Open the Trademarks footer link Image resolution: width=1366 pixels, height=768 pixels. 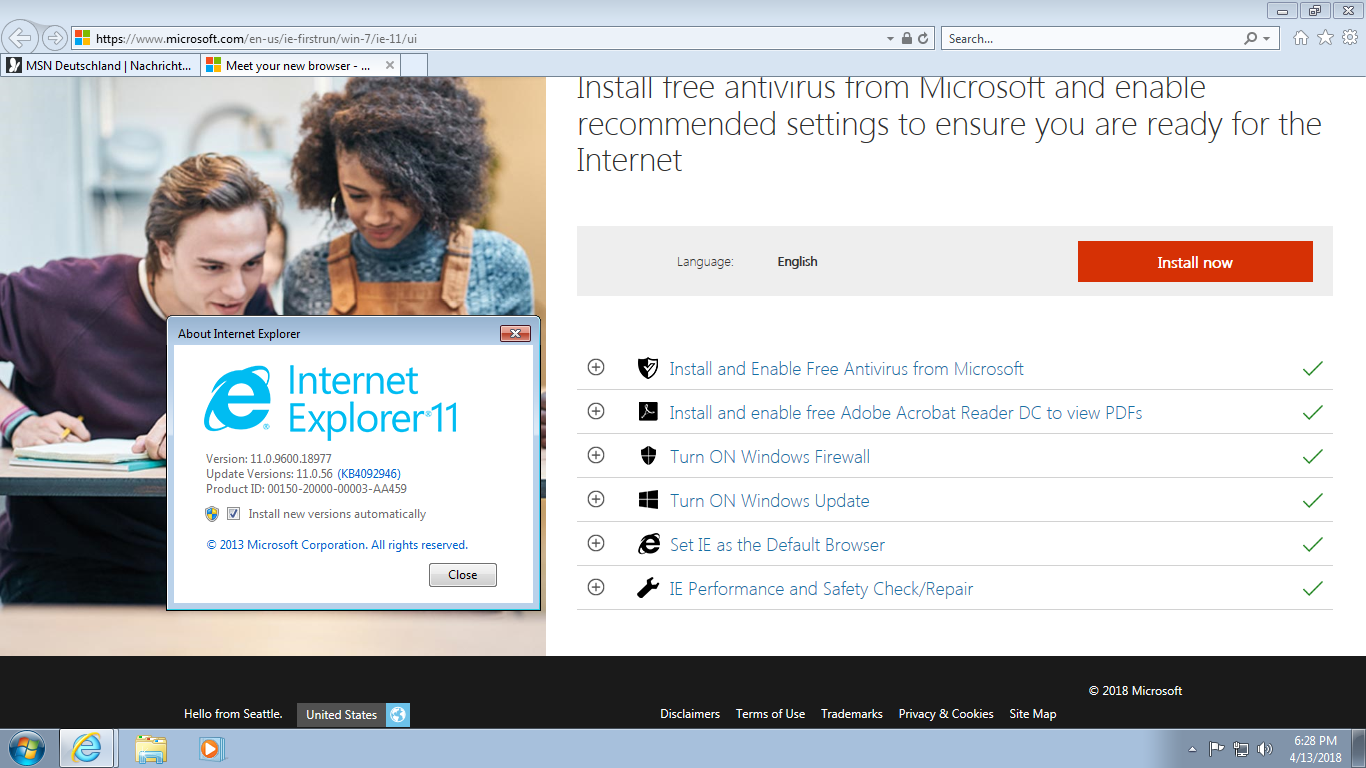pos(852,714)
